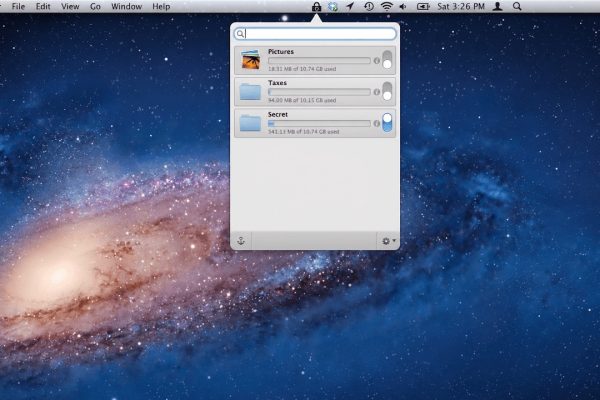Viewport: 600px width, 400px height.
Task: Open the Help menu
Action: point(161,7)
